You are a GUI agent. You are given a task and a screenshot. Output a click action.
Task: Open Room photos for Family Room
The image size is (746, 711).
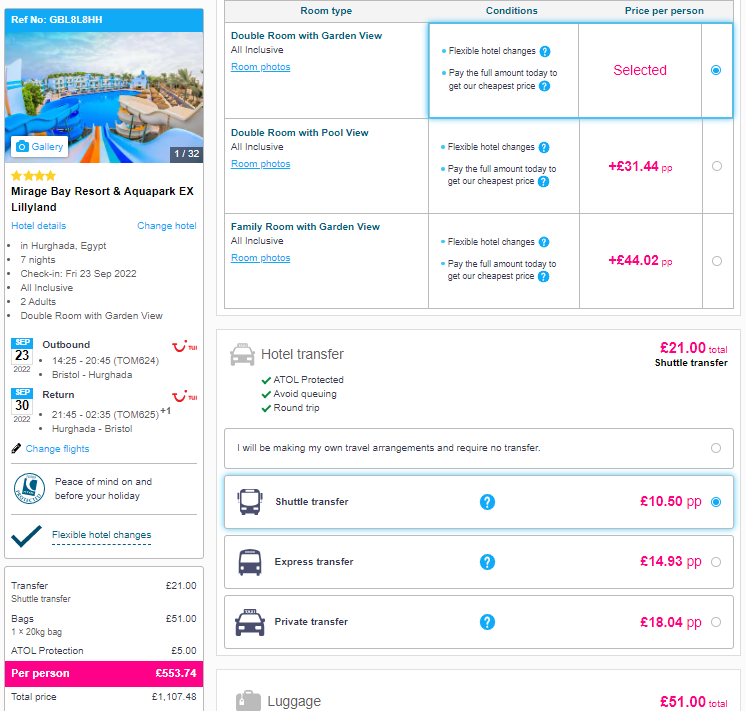(x=260, y=257)
